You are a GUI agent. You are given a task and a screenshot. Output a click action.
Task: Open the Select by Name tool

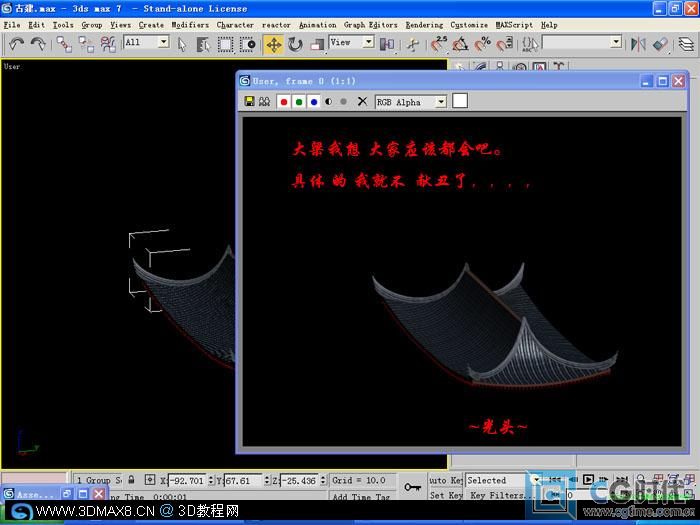click(203, 44)
